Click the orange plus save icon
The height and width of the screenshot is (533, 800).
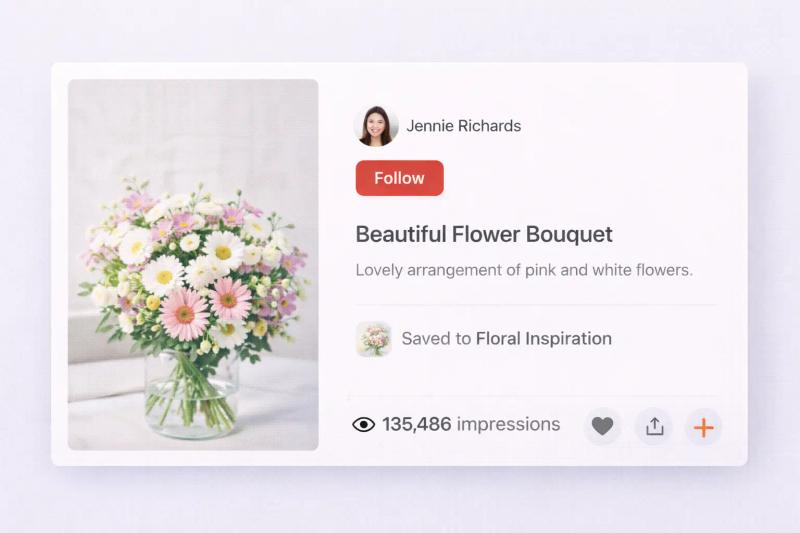click(703, 427)
